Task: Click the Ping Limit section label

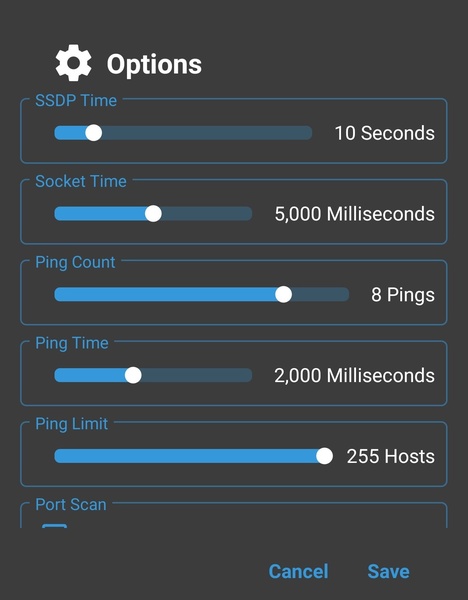Action: click(x=72, y=424)
